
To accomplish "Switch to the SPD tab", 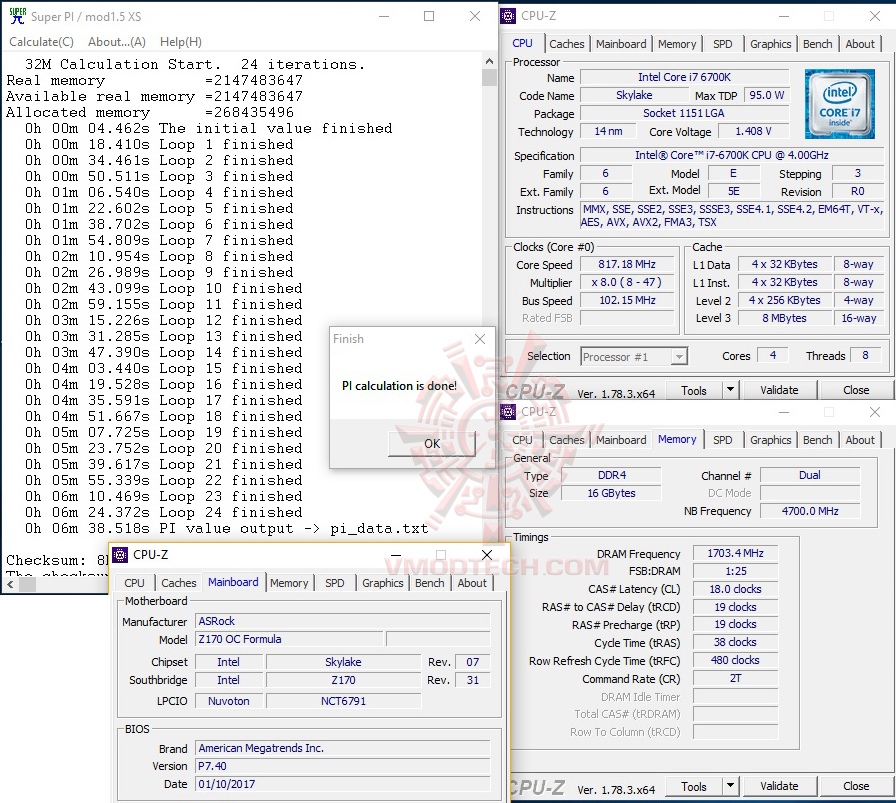I will pos(723,44).
